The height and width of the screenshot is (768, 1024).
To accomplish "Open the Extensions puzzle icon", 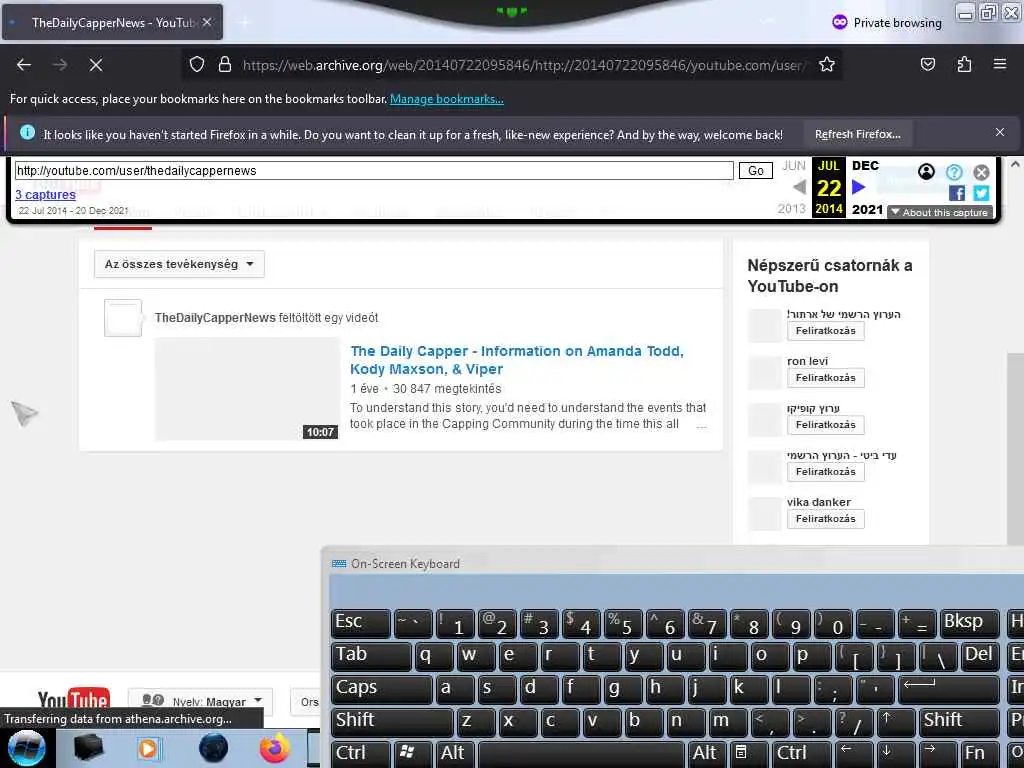I will pyautogui.click(x=964, y=65).
